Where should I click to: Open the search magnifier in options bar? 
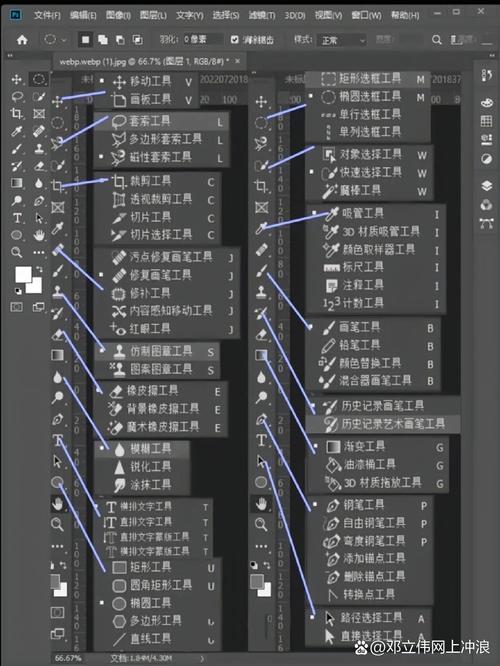tap(436, 40)
